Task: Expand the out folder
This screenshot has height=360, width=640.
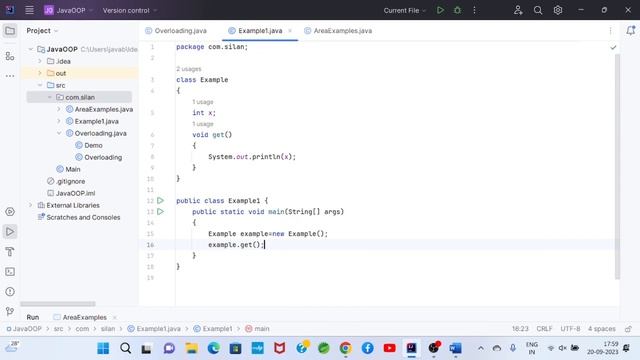Action: coord(40,73)
